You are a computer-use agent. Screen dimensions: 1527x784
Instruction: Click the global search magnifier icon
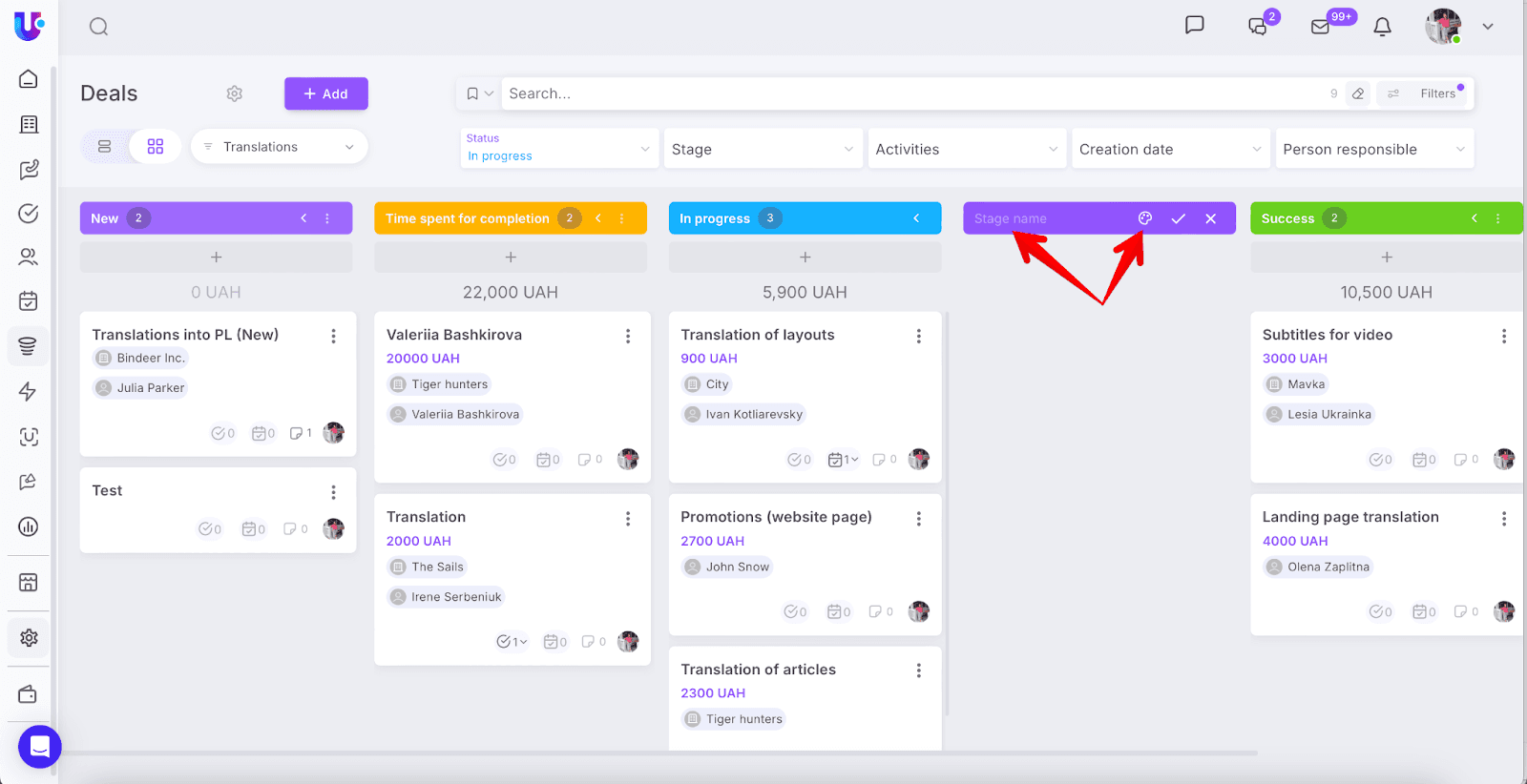tap(98, 27)
